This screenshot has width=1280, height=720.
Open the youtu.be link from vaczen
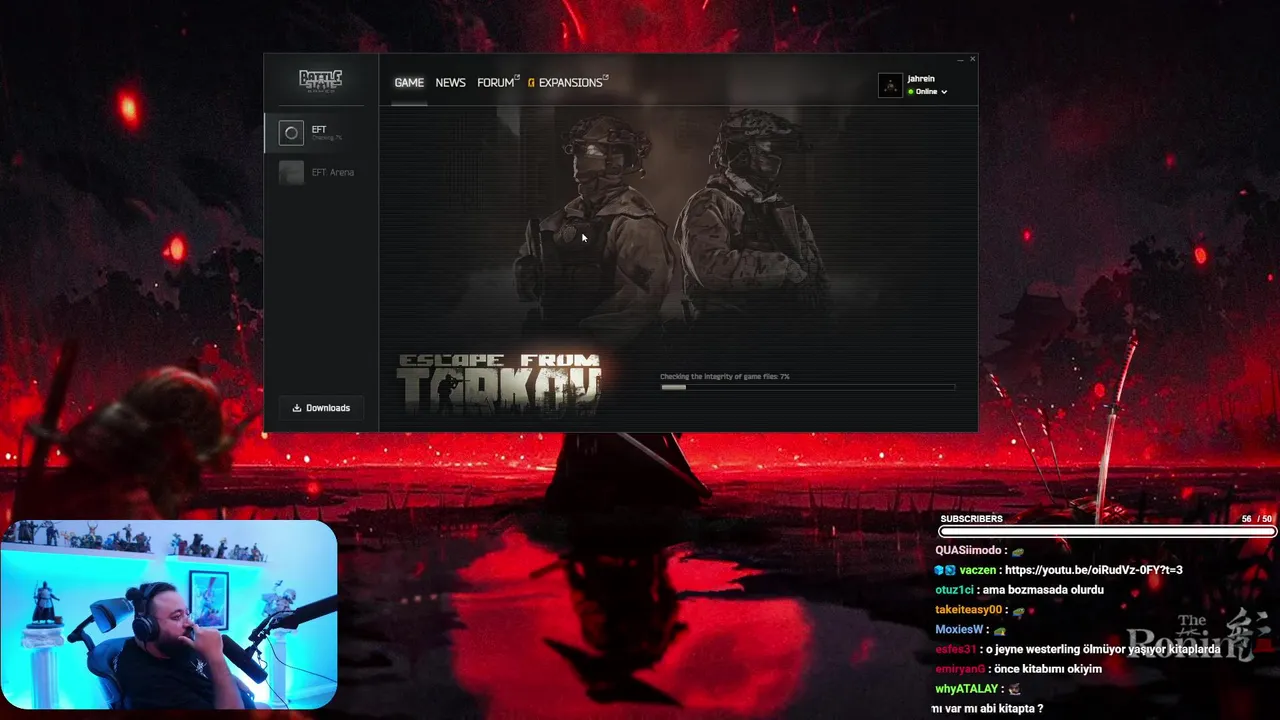[x=1095, y=570]
